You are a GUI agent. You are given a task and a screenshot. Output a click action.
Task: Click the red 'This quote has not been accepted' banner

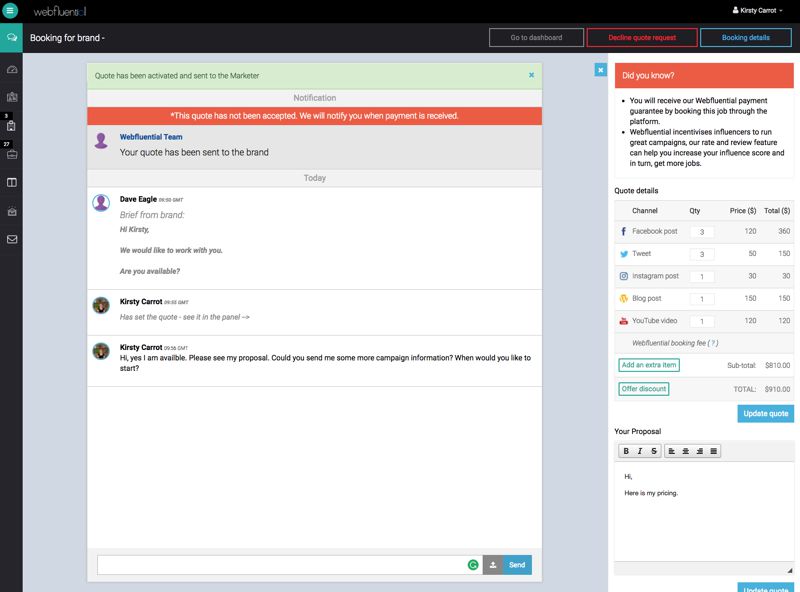[314, 116]
